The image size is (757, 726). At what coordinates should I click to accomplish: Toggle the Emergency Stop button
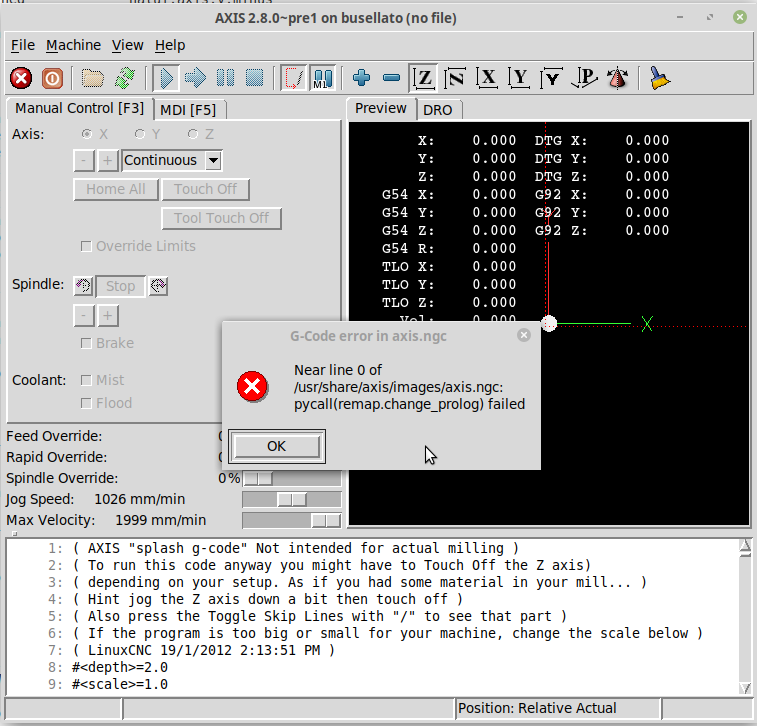click(21, 78)
